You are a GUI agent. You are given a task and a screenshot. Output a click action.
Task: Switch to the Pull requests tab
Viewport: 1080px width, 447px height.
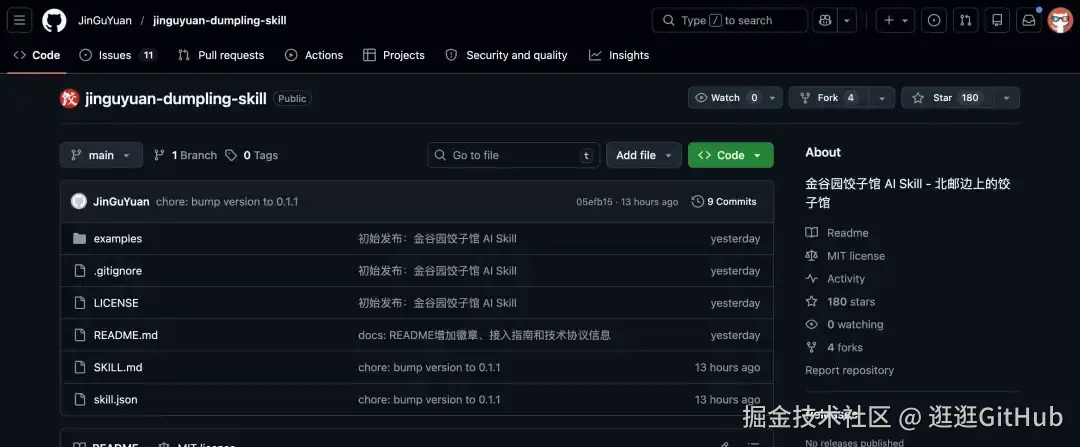[x=221, y=55]
